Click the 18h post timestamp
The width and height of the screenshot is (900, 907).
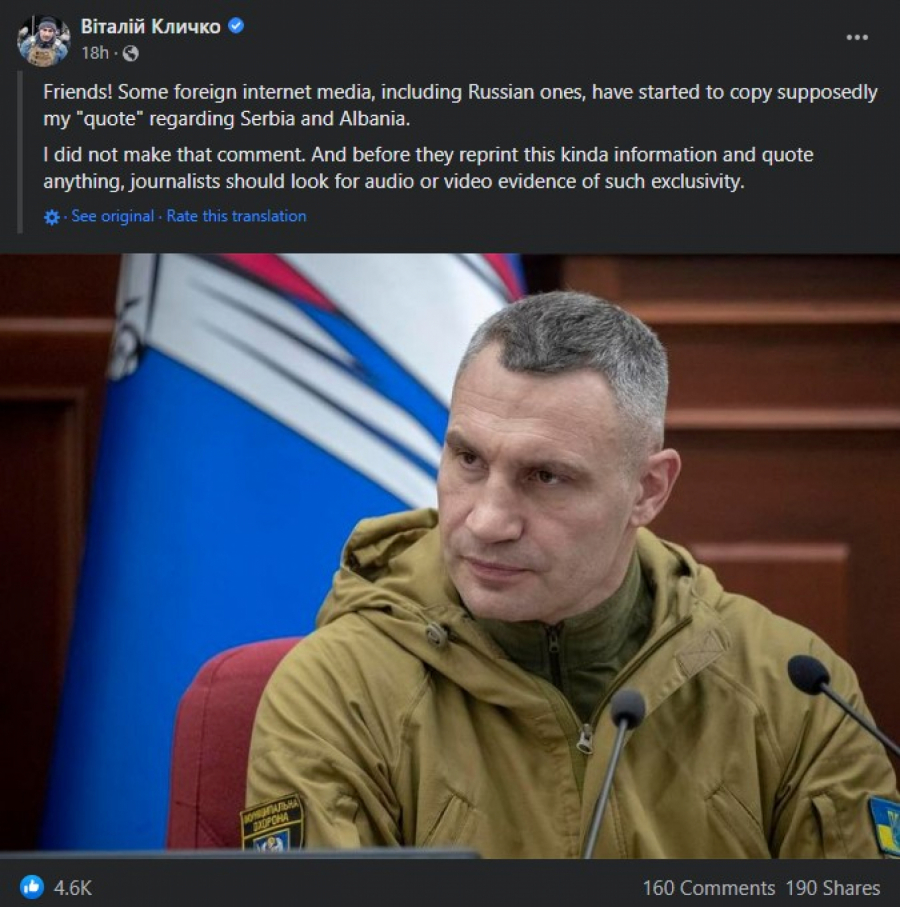[95, 53]
